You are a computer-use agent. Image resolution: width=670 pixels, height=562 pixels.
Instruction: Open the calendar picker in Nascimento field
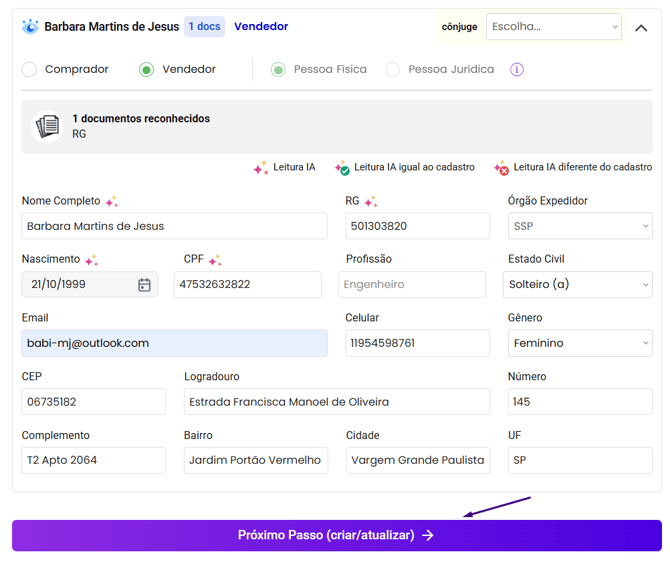(x=144, y=285)
